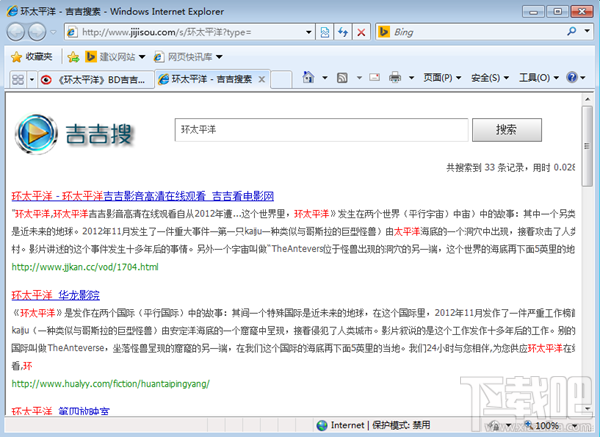Click the Forward navigation arrow
Screen dimensions: 600x437
tap(37, 32)
